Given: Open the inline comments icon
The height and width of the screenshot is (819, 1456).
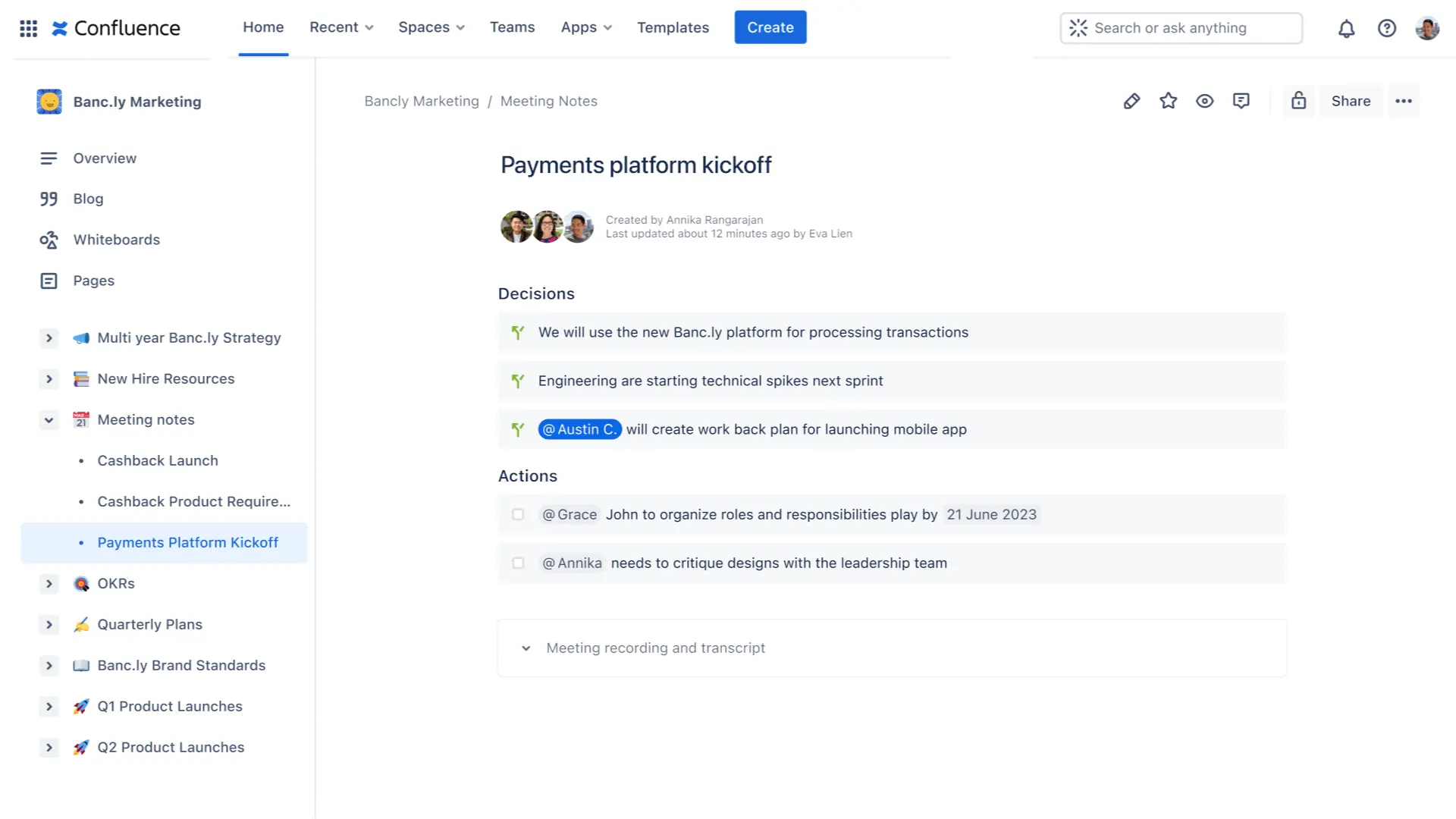Looking at the screenshot, I should (x=1241, y=101).
